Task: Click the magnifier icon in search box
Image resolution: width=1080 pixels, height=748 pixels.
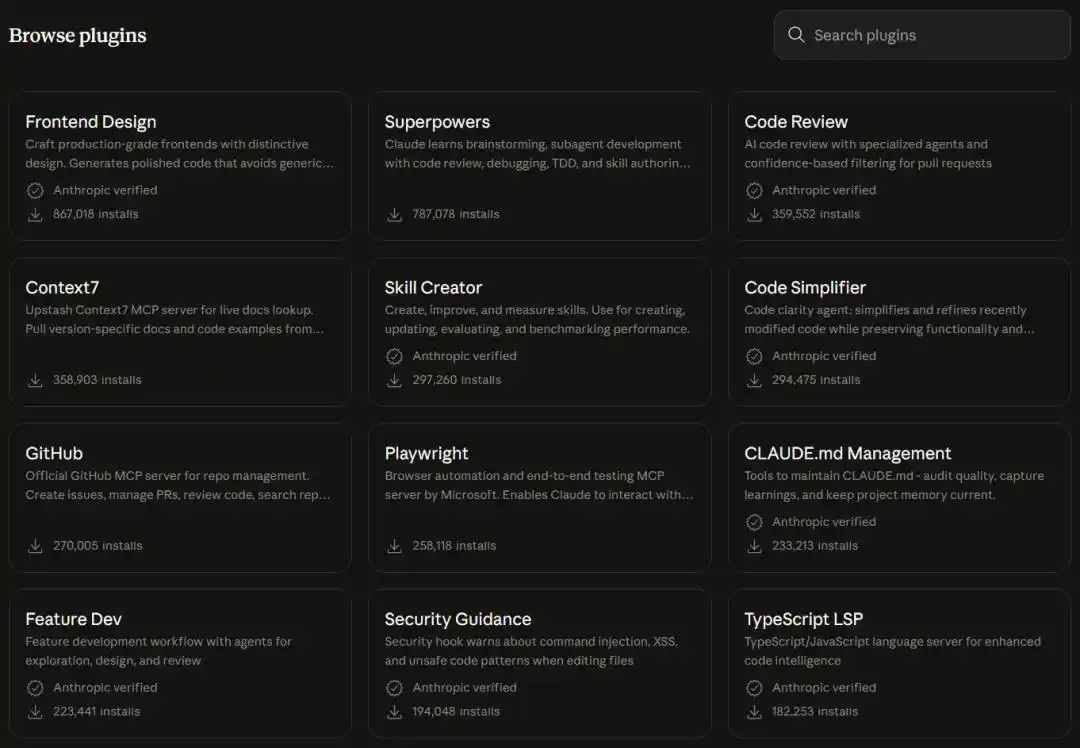Action: click(x=796, y=34)
